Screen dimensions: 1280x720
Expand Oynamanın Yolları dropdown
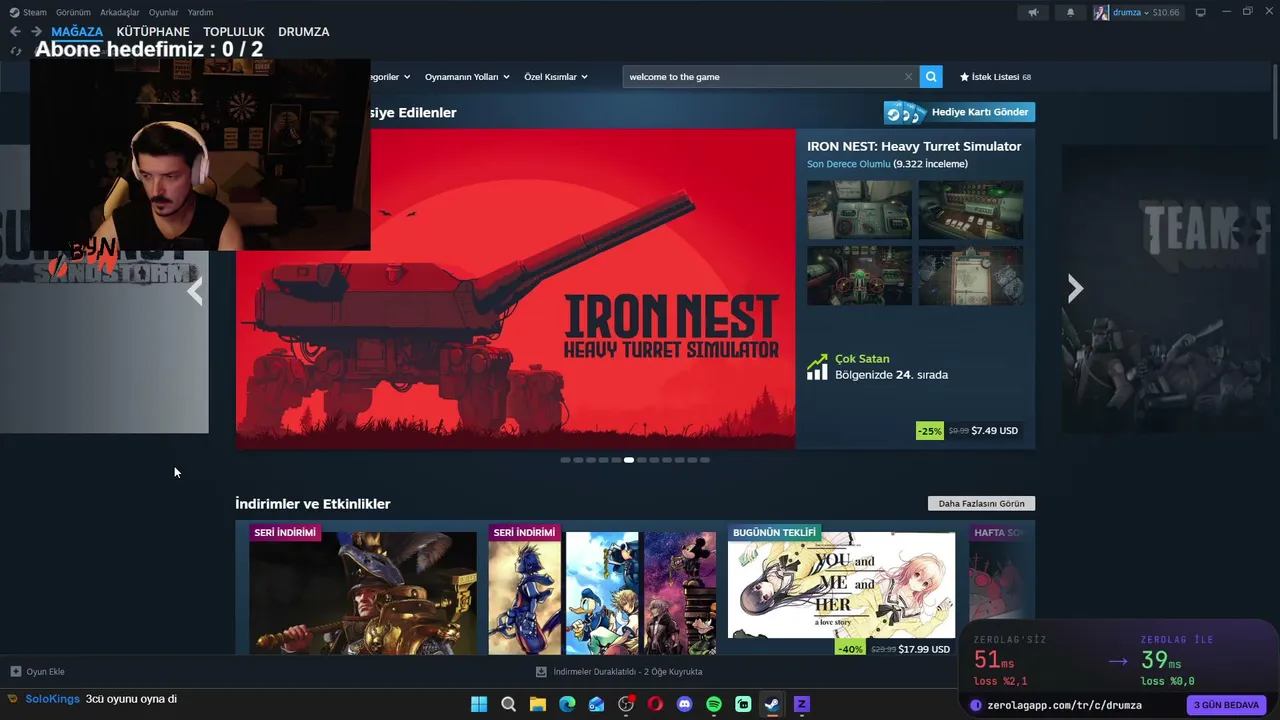click(467, 77)
